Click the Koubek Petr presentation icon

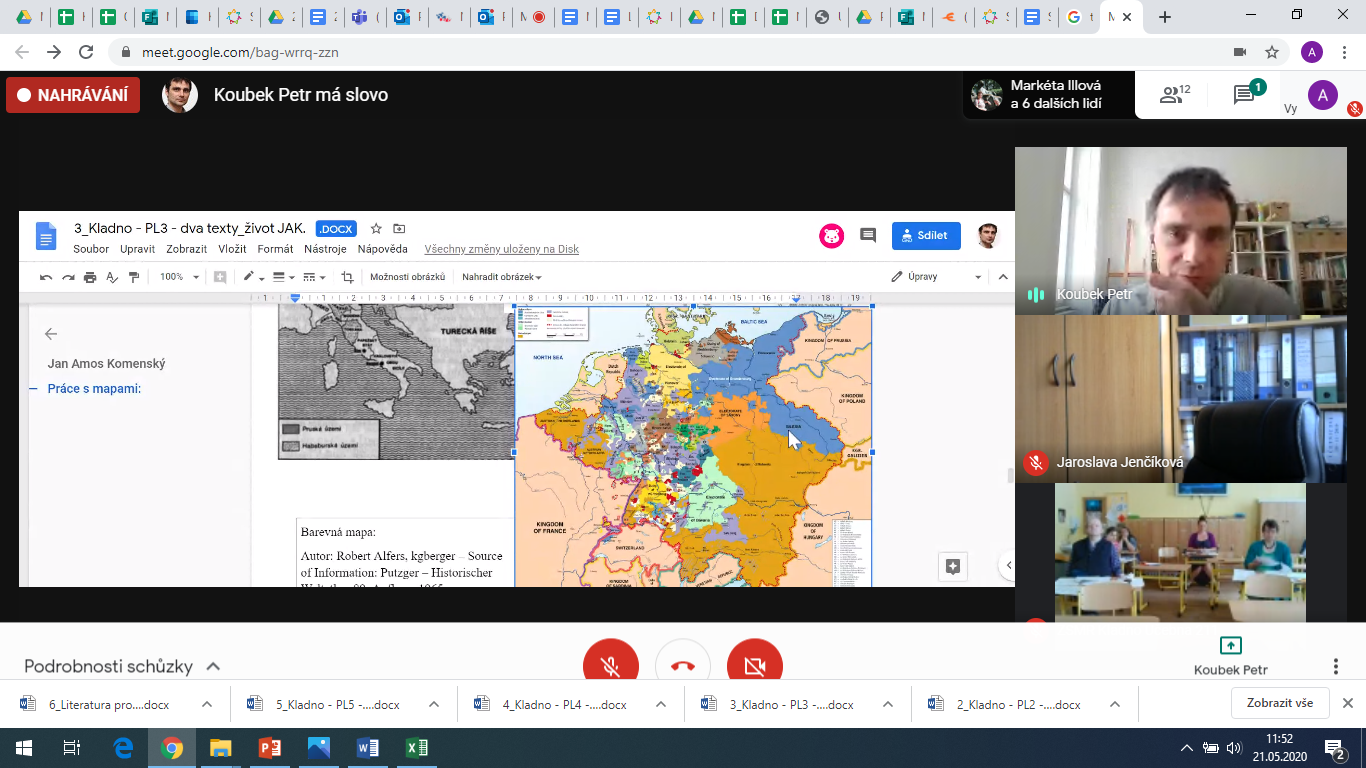[x=1230, y=646]
